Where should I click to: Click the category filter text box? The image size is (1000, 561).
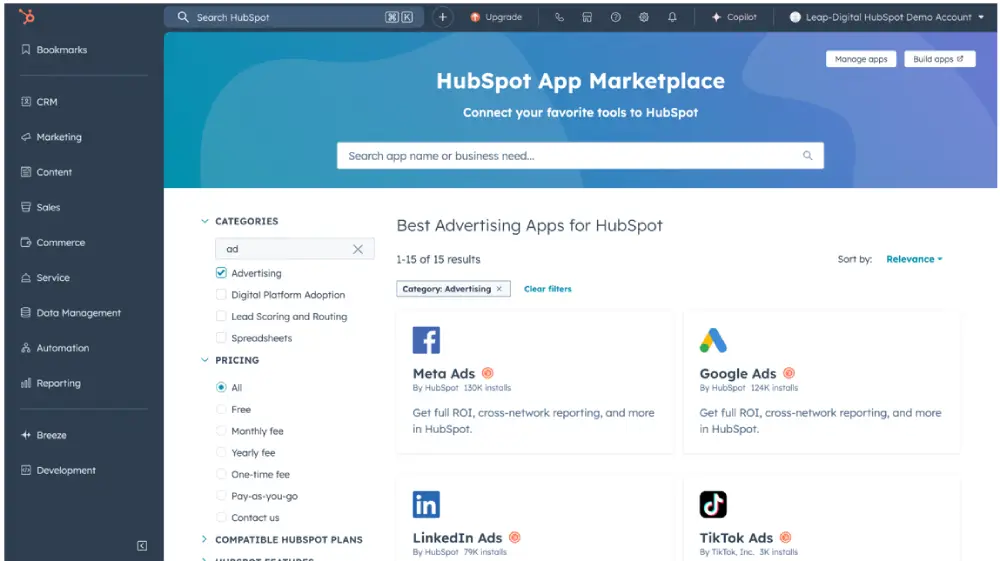294,249
